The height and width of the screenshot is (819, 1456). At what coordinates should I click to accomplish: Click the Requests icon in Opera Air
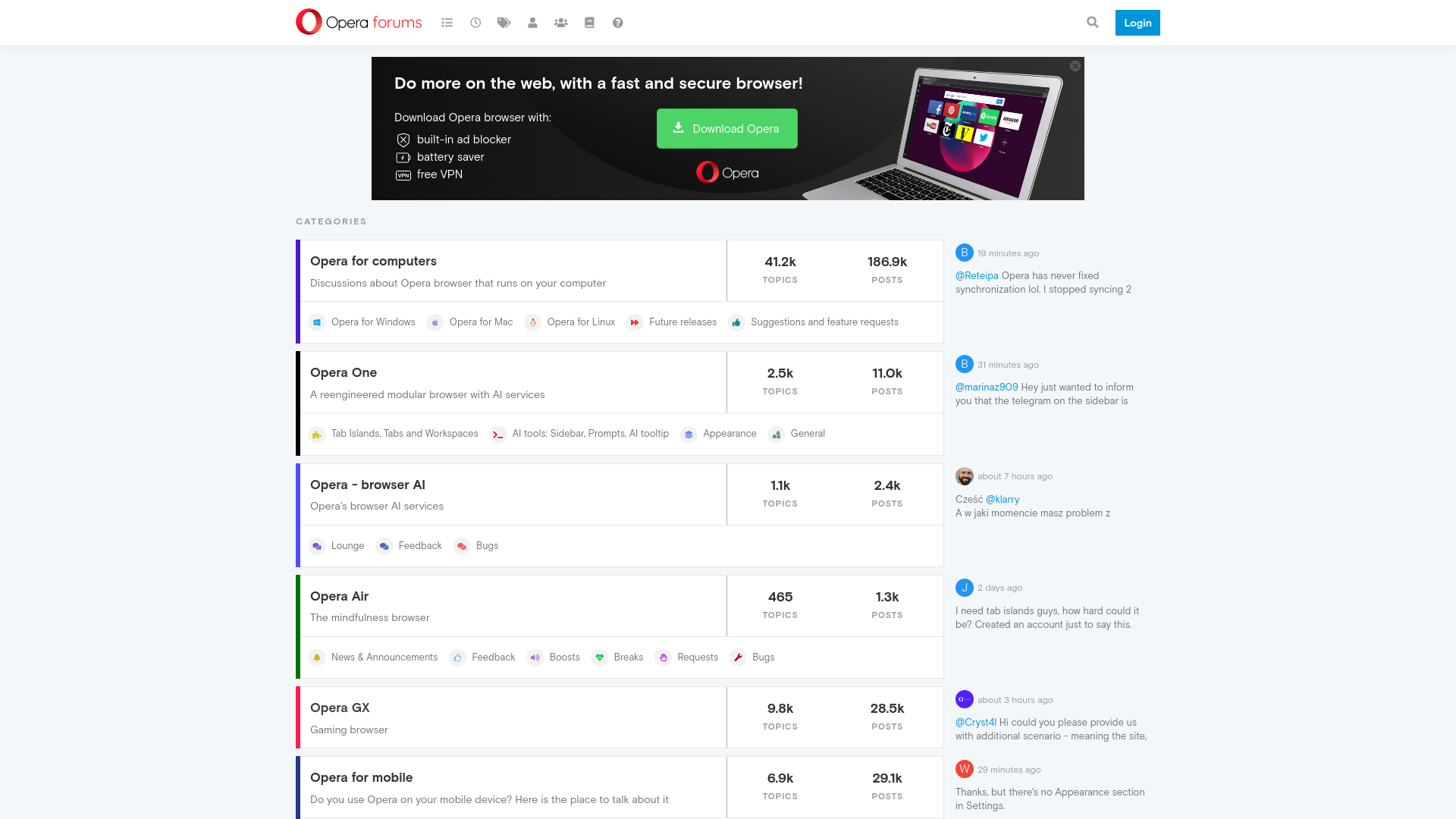click(x=664, y=657)
